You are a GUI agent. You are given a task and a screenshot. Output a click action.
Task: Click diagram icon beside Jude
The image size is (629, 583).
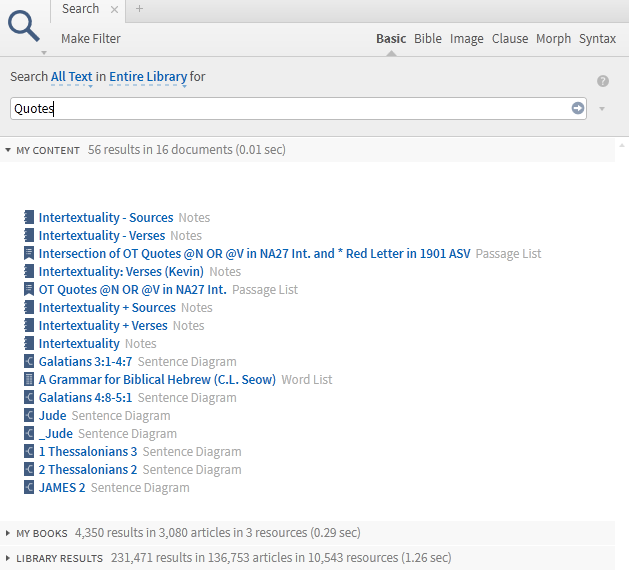coord(29,415)
